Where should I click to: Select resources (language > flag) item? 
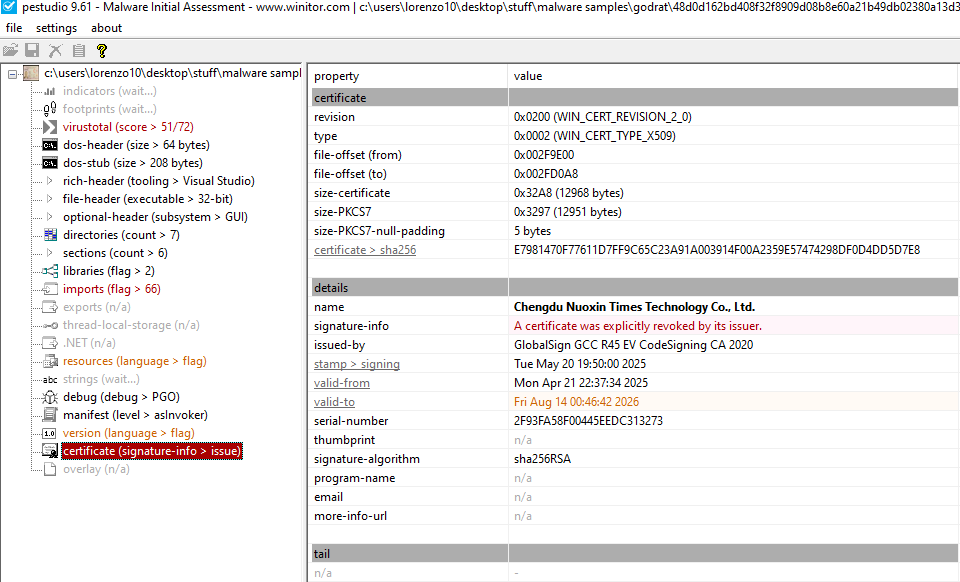coord(134,361)
